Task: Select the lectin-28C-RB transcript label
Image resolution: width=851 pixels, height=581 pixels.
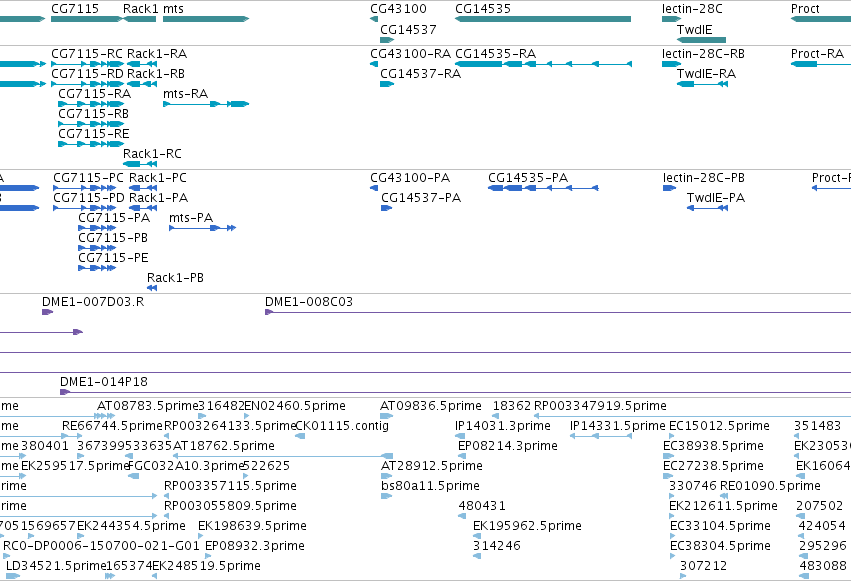Action: 703,54
